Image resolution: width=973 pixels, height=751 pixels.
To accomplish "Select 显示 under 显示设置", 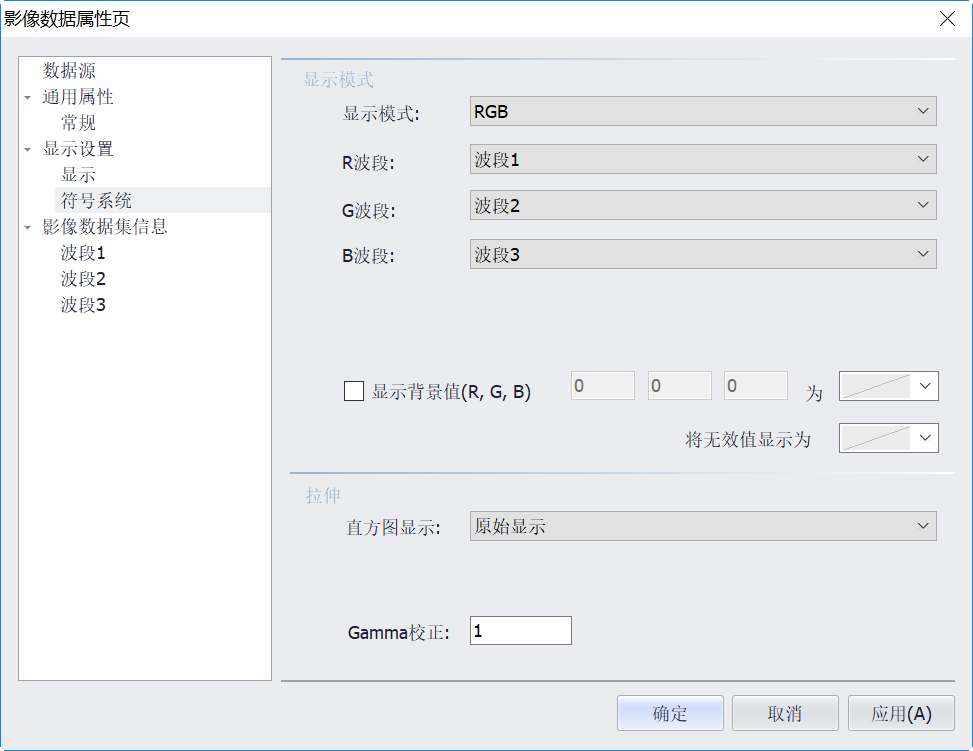I will coord(78,175).
